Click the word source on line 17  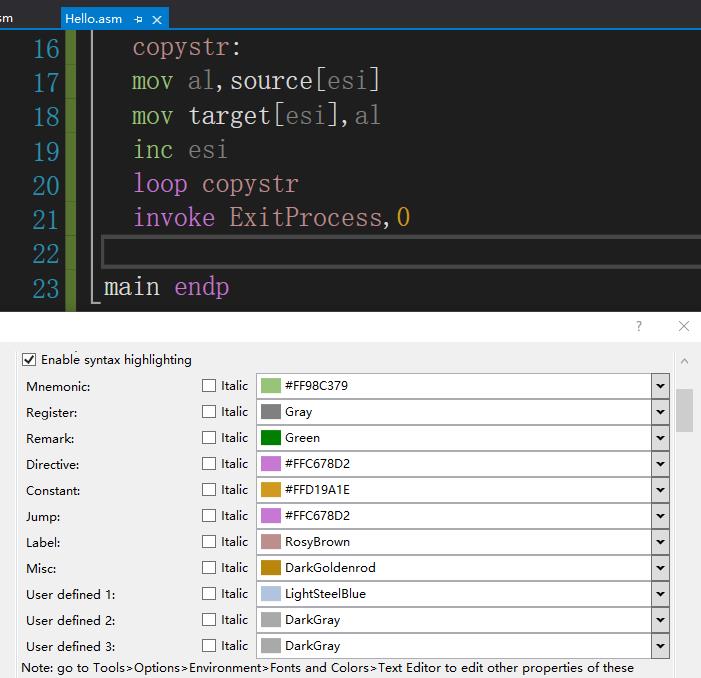tap(271, 81)
